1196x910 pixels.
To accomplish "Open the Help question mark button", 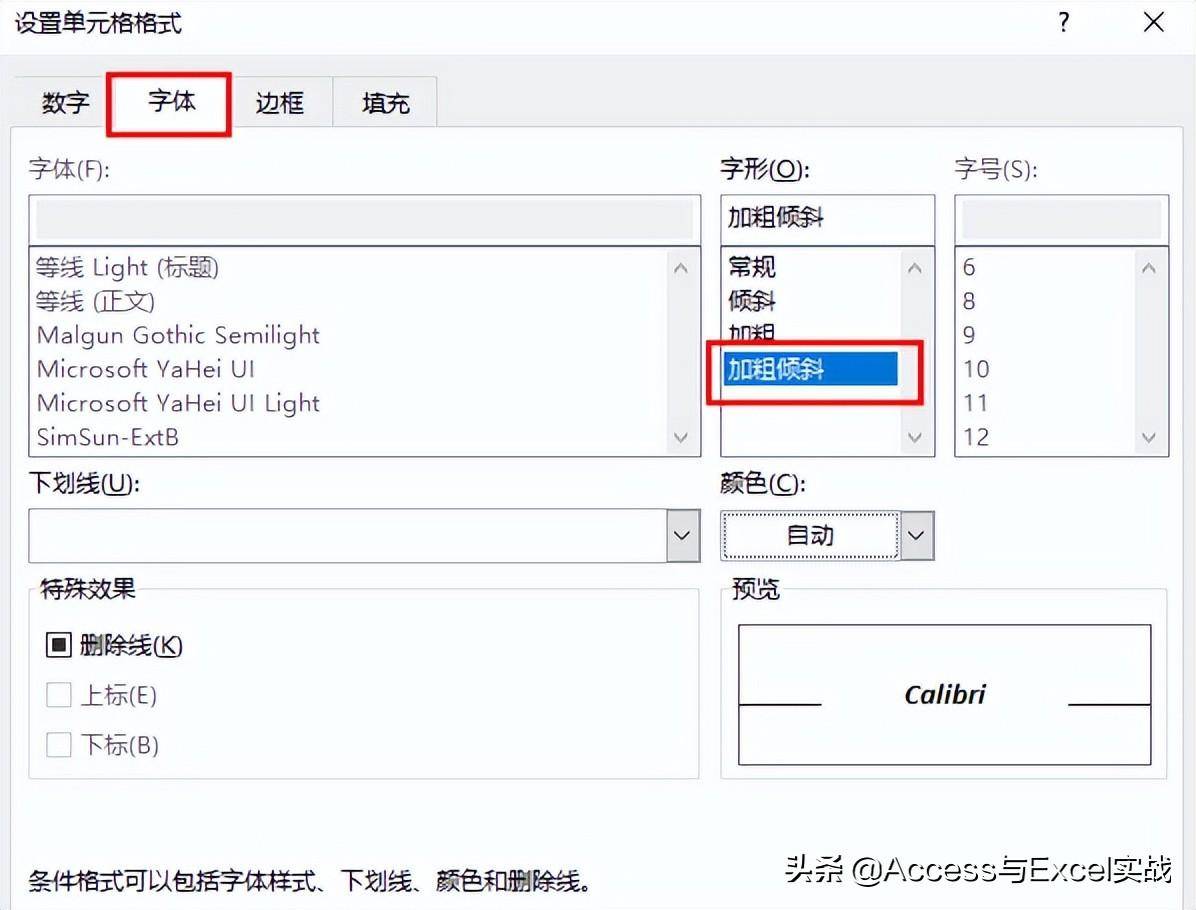I will (x=1064, y=22).
